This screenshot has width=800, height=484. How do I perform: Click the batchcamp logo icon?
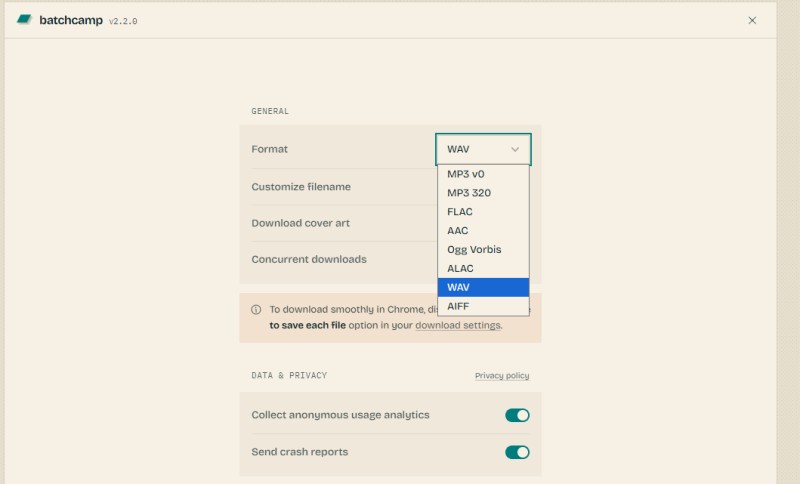(x=24, y=19)
